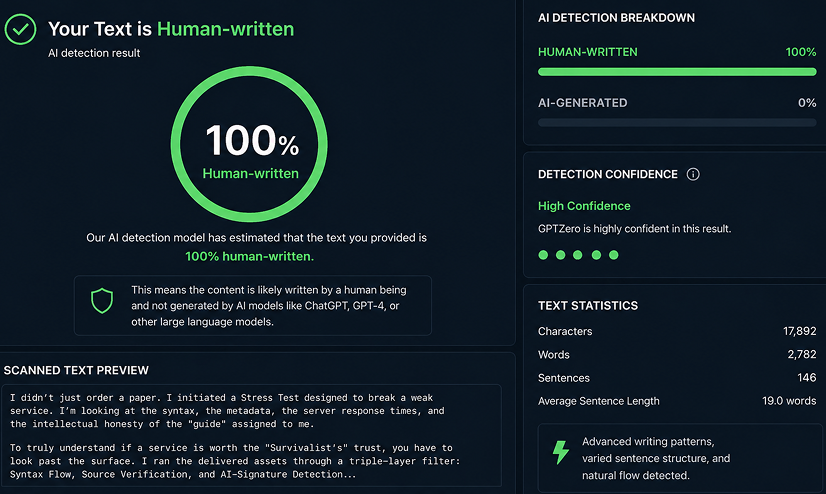Click the Human-Written green progress bar
826x494 pixels.
pos(677,72)
